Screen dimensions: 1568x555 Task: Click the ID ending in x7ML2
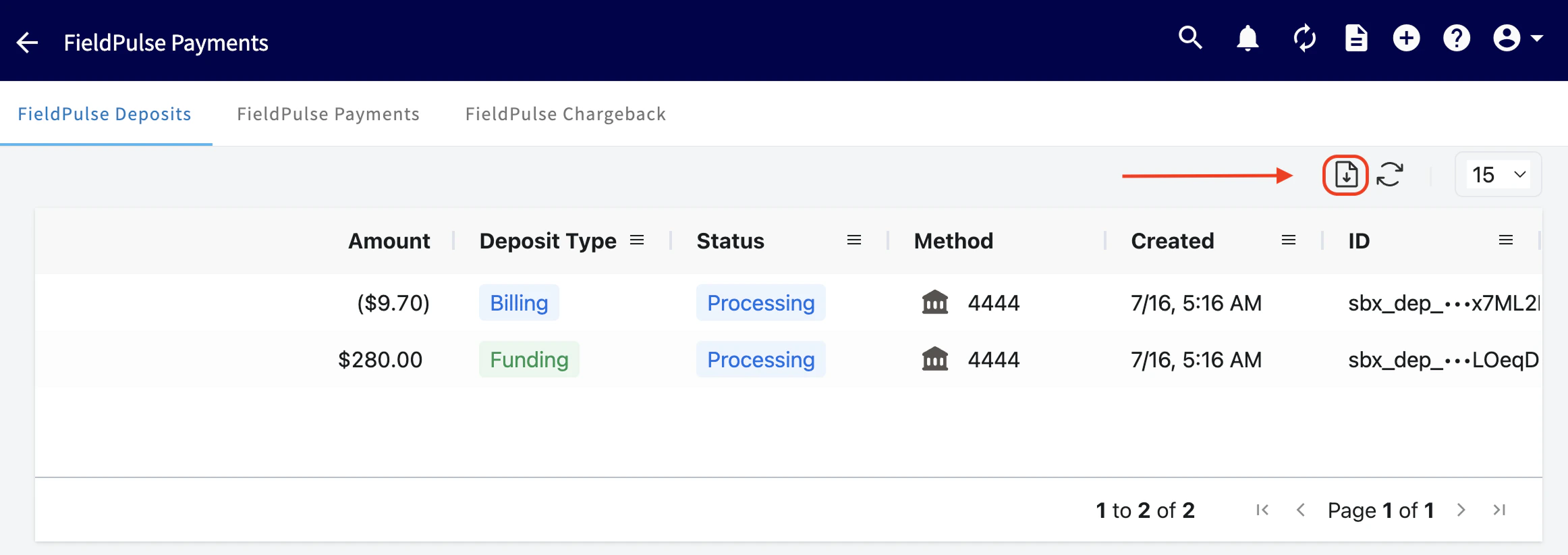(1445, 303)
